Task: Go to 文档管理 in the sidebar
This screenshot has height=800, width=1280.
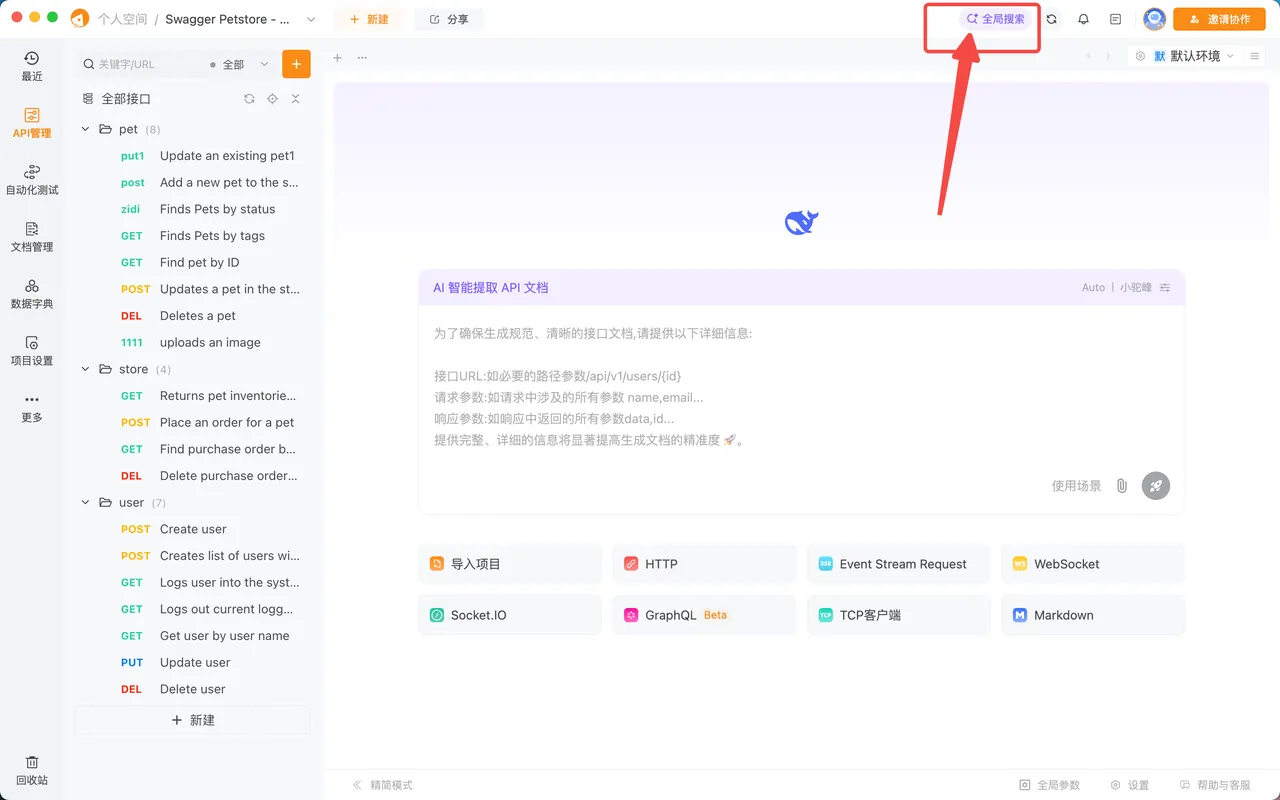Action: [32, 237]
